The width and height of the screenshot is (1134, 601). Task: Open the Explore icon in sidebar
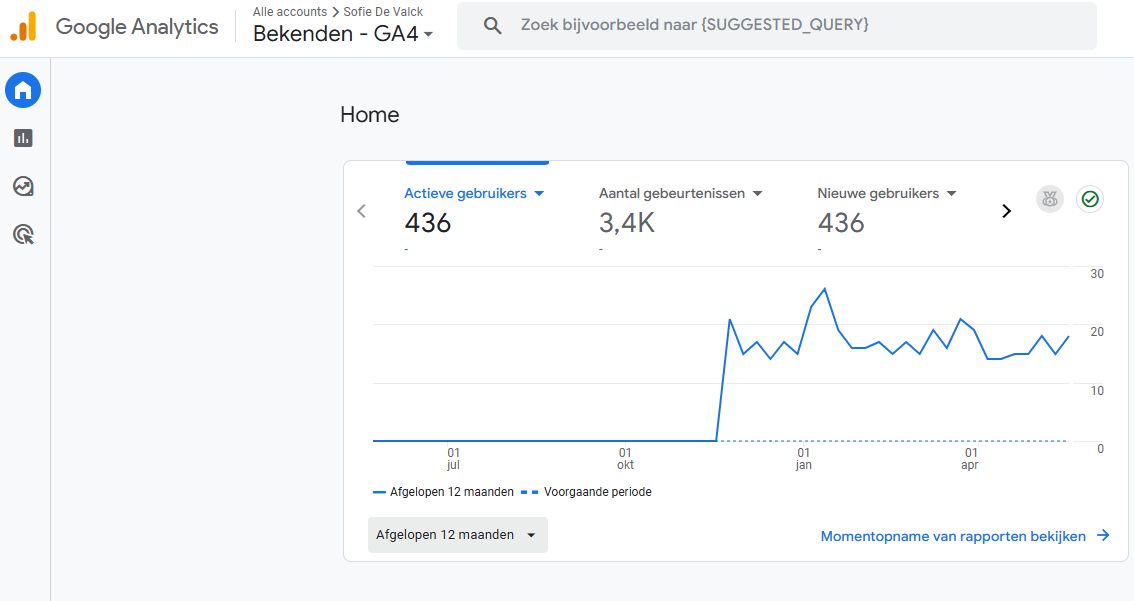[x=23, y=187]
